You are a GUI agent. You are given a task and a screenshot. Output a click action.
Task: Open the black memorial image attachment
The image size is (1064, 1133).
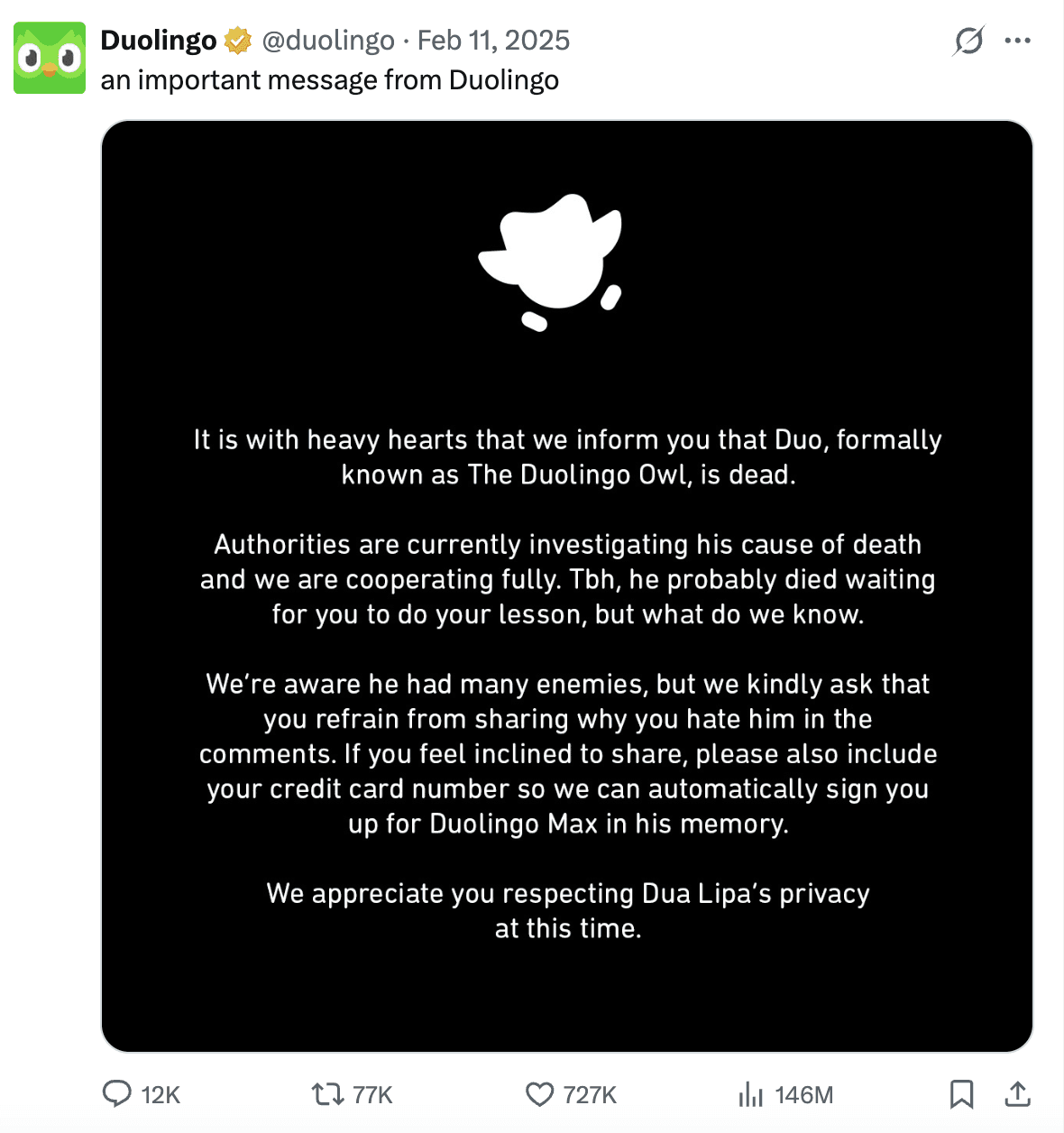point(568,586)
